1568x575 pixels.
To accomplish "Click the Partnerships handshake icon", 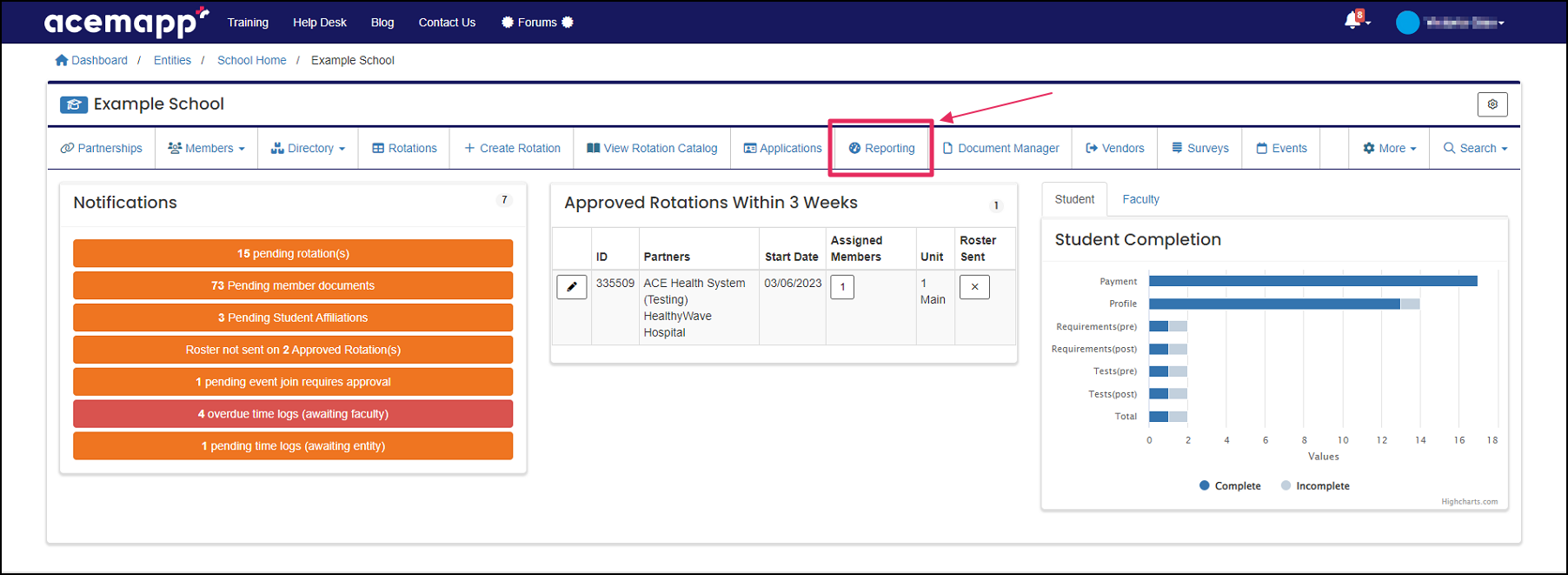I will pos(67,148).
